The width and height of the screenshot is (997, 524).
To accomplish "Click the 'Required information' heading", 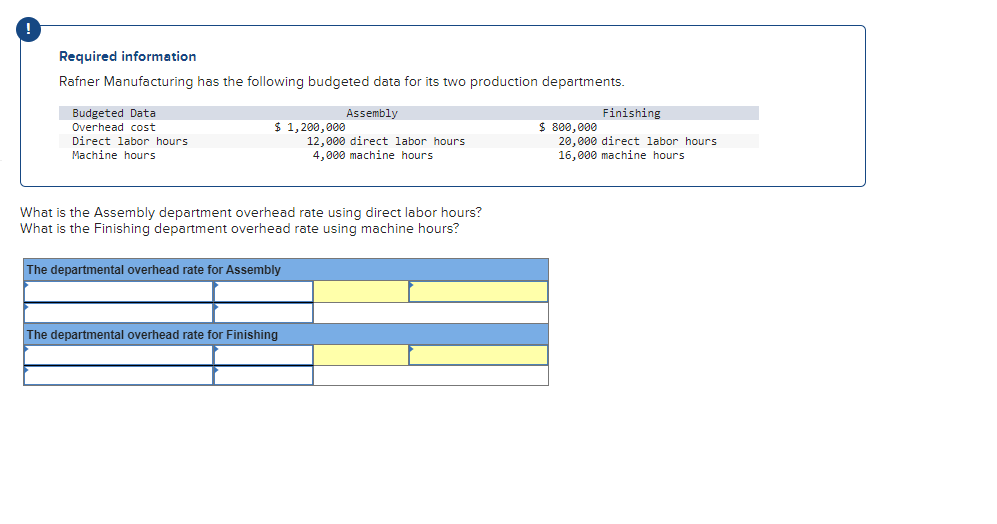I will pyautogui.click(x=128, y=57).
